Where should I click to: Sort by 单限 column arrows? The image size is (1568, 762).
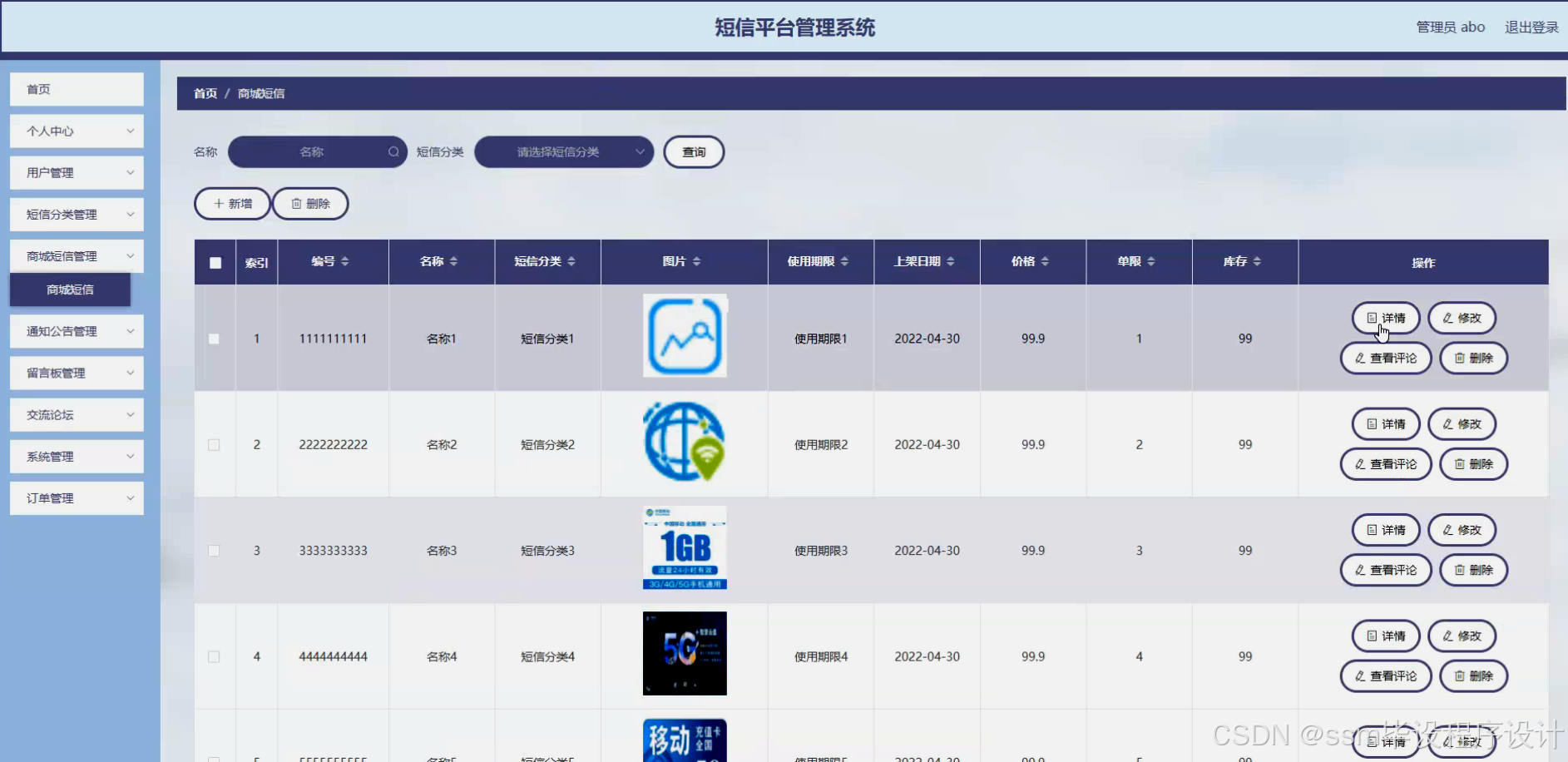(1150, 261)
